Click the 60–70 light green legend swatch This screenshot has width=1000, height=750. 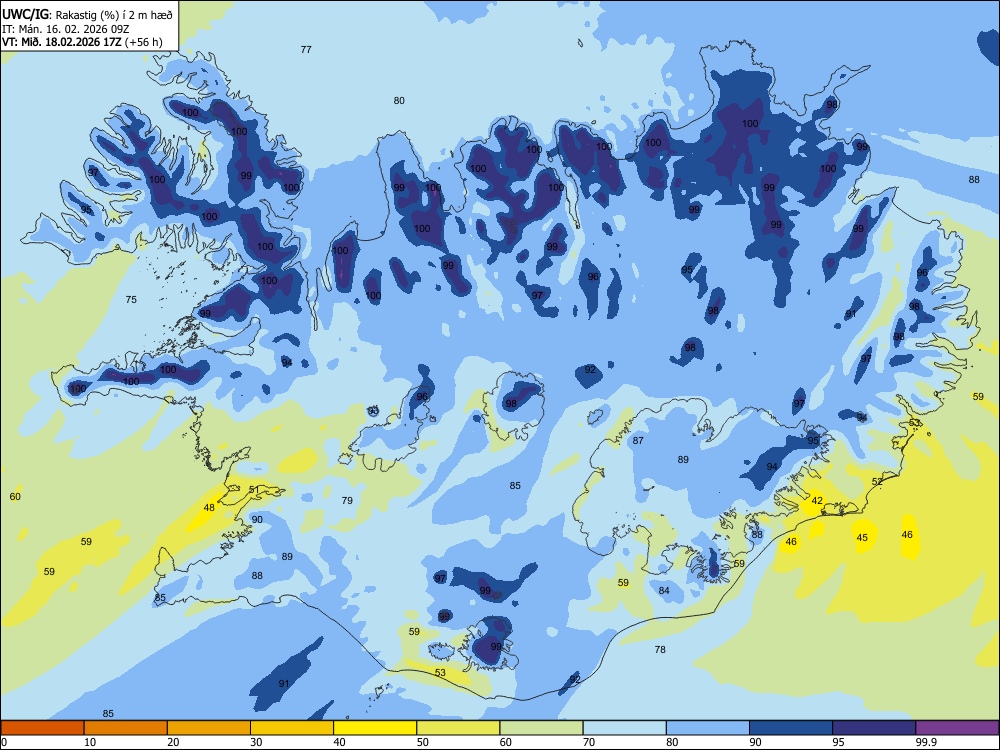pyautogui.click(x=541, y=728)
